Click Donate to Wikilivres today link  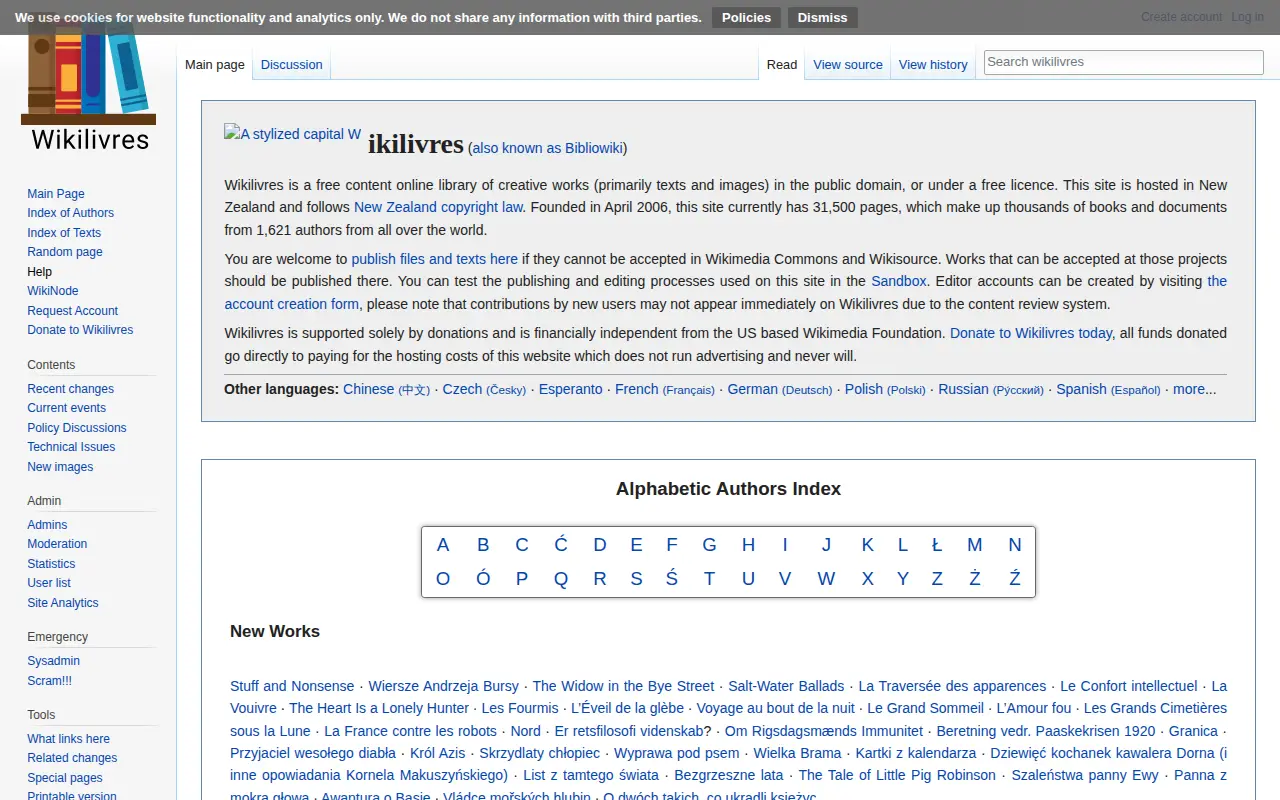coord(1031,333)
